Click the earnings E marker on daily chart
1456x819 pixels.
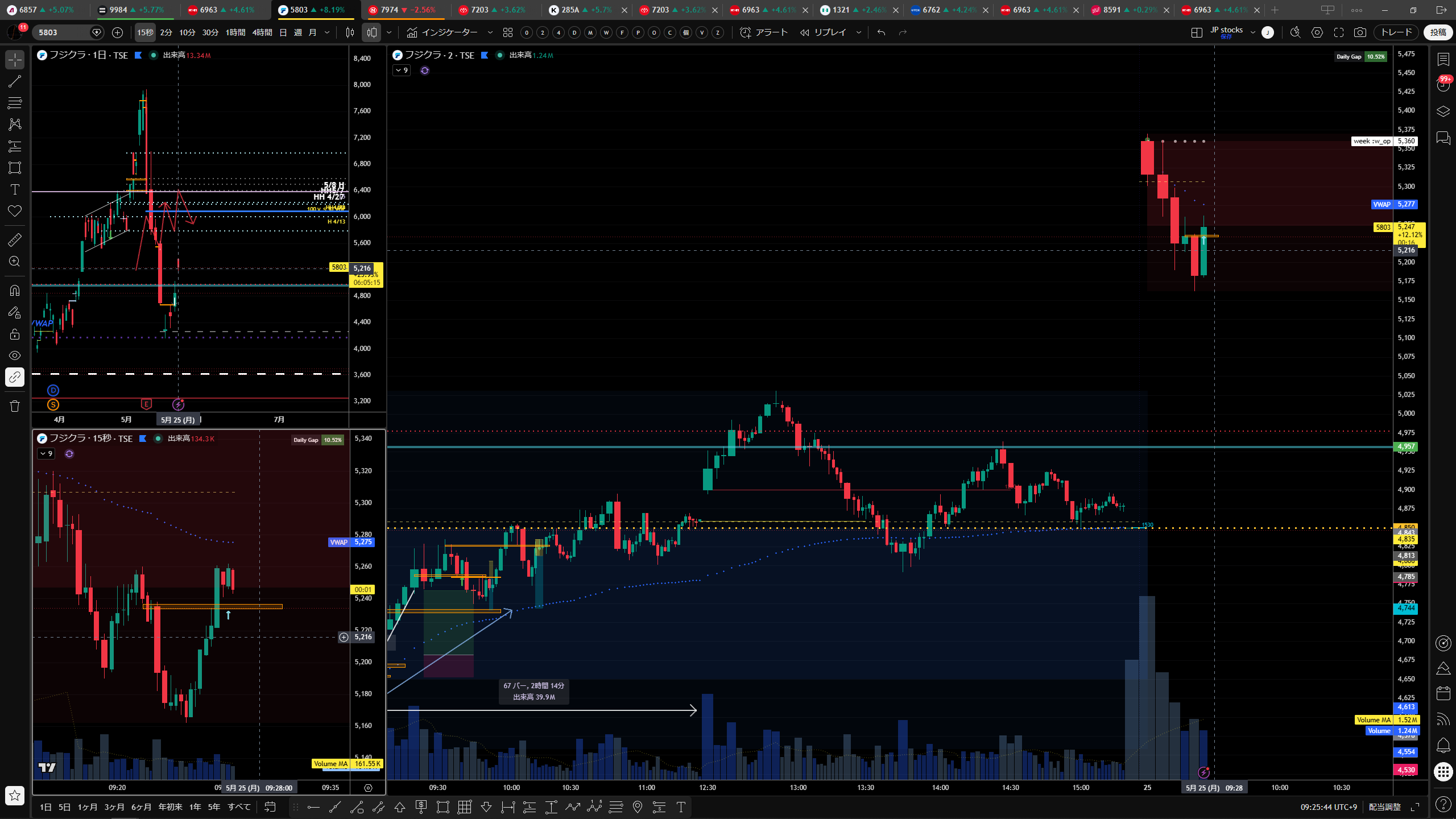[146, 404]
